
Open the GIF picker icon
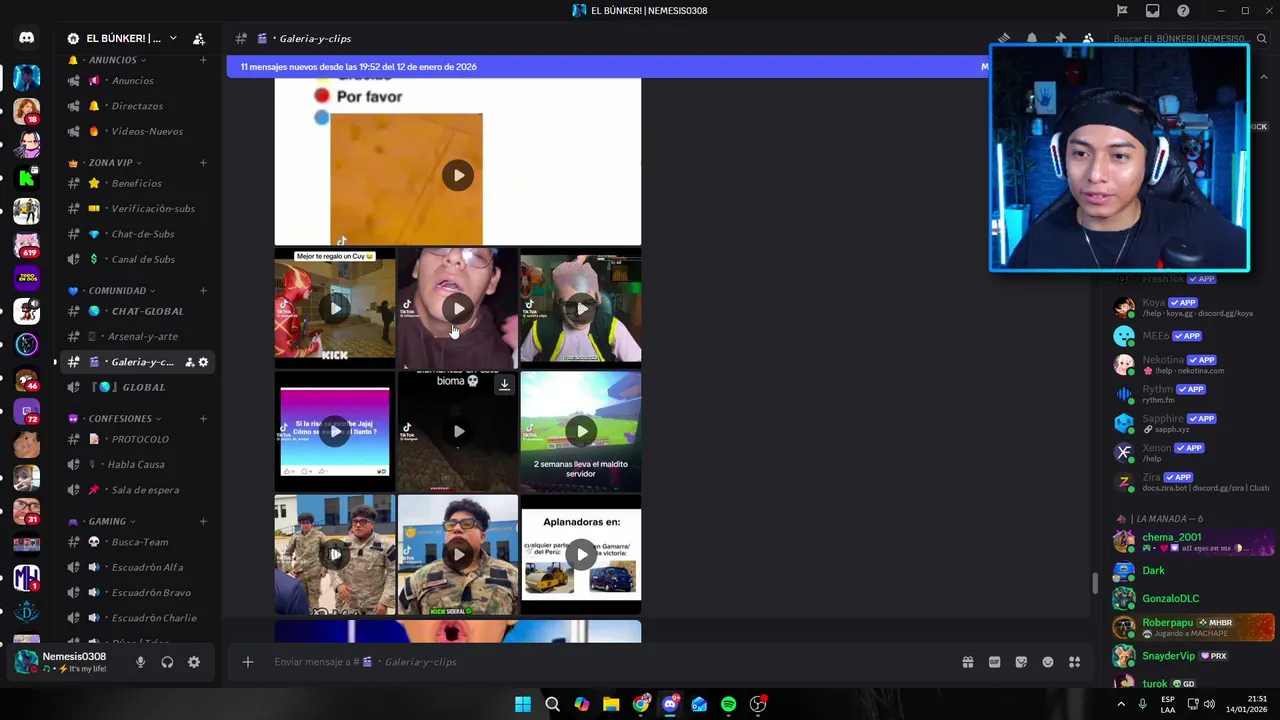point(995,662)
